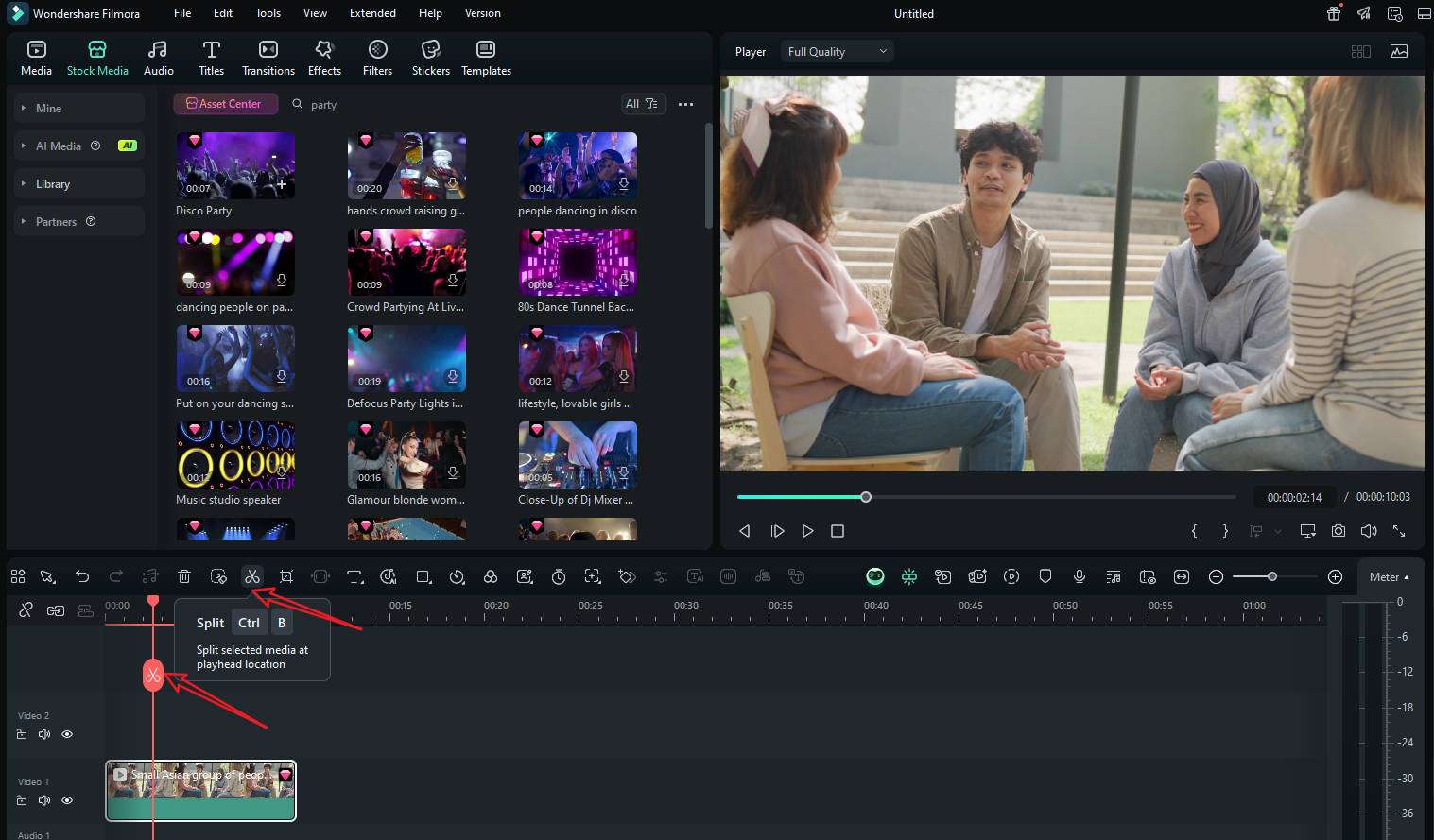Switch to the Effects tab
Screen dimensions: 1434x840
(x=324, y=58)
